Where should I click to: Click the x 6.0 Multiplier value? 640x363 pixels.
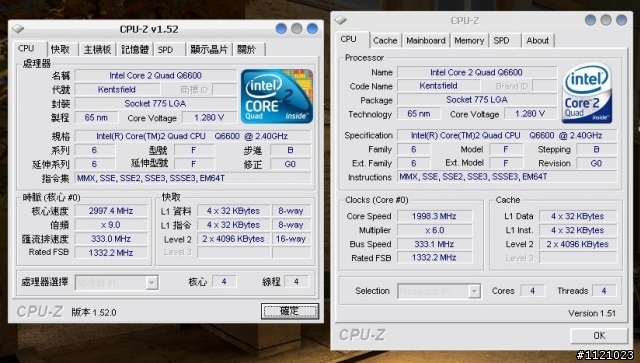coord(434,230)
